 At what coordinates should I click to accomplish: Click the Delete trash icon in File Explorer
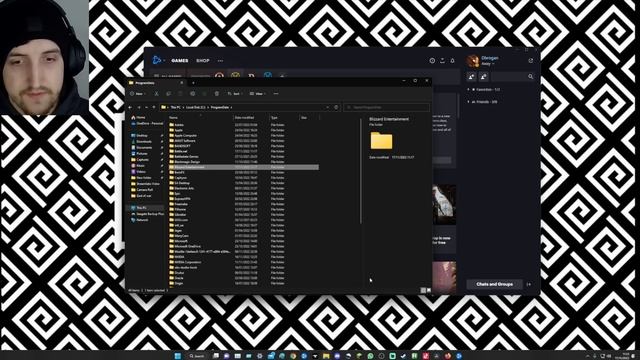[217, 93]
